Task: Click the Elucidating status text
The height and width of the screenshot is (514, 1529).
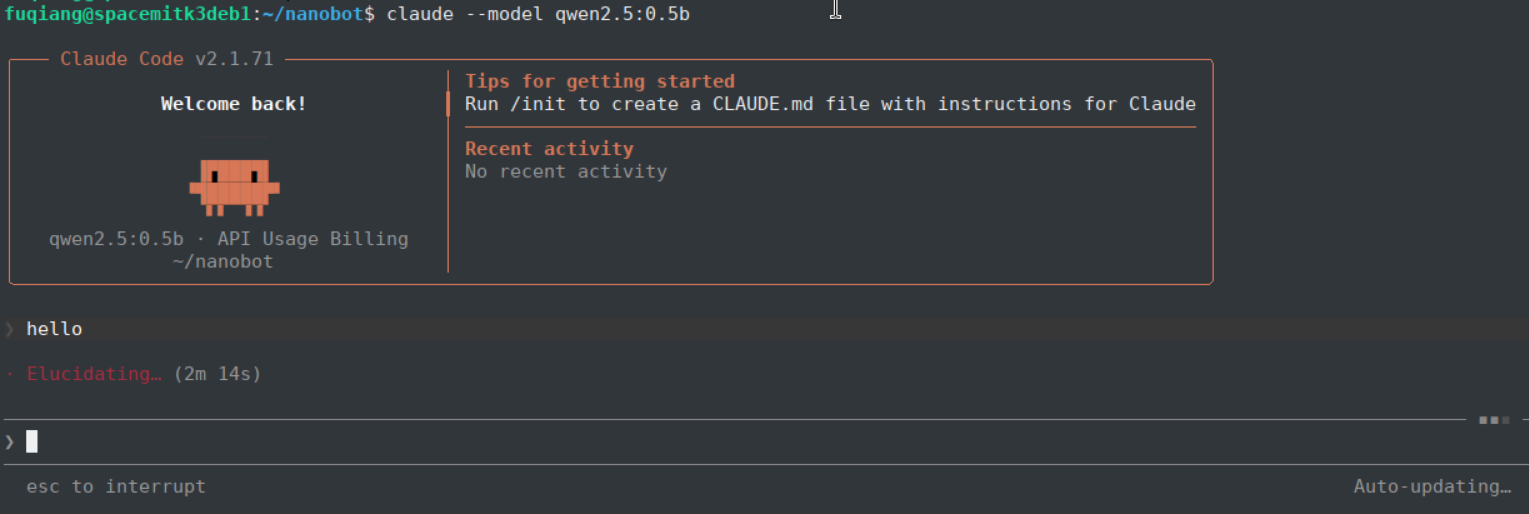Action: pos(94,374)
